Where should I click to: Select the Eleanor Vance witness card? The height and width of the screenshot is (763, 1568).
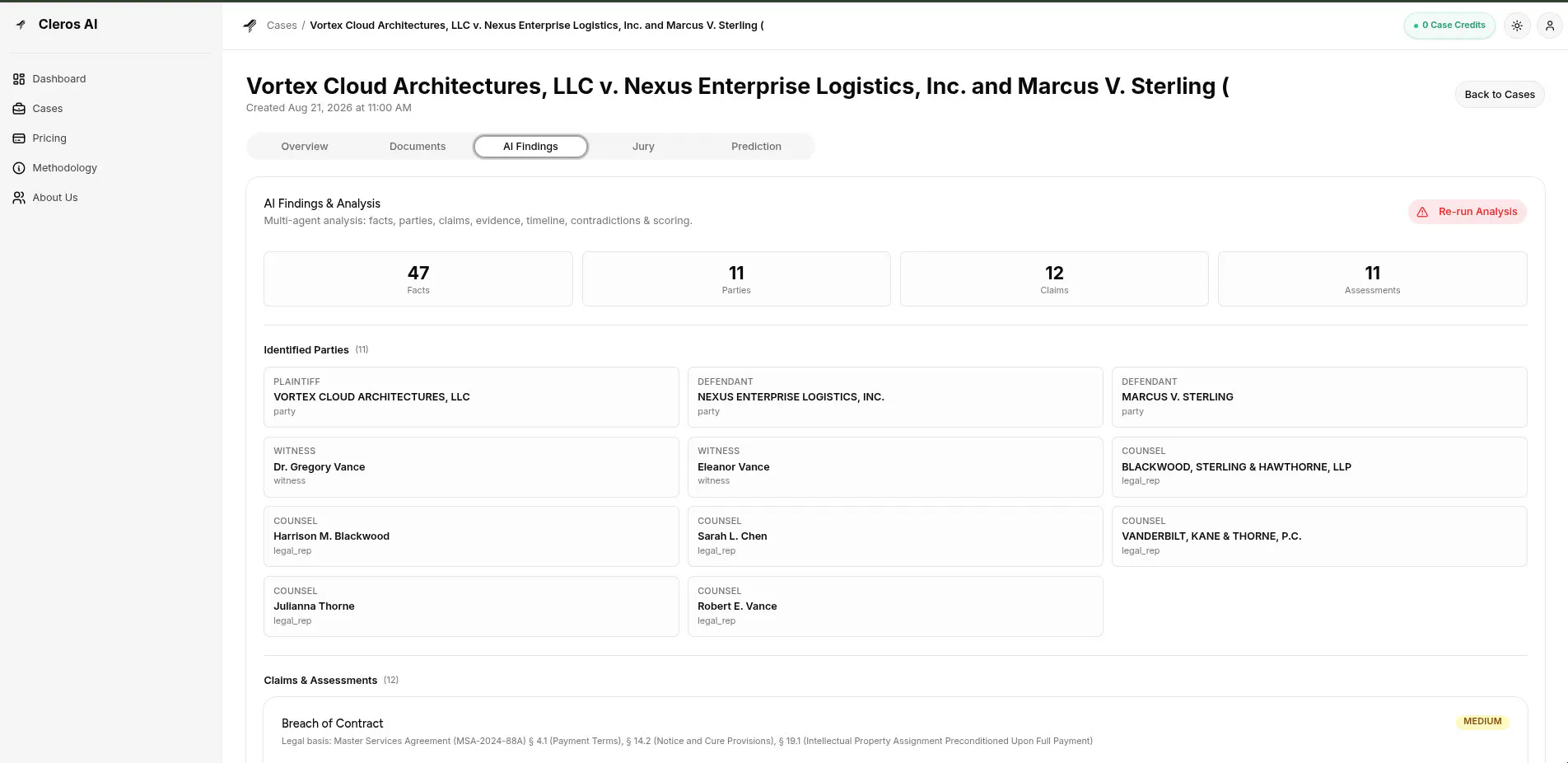895,467
